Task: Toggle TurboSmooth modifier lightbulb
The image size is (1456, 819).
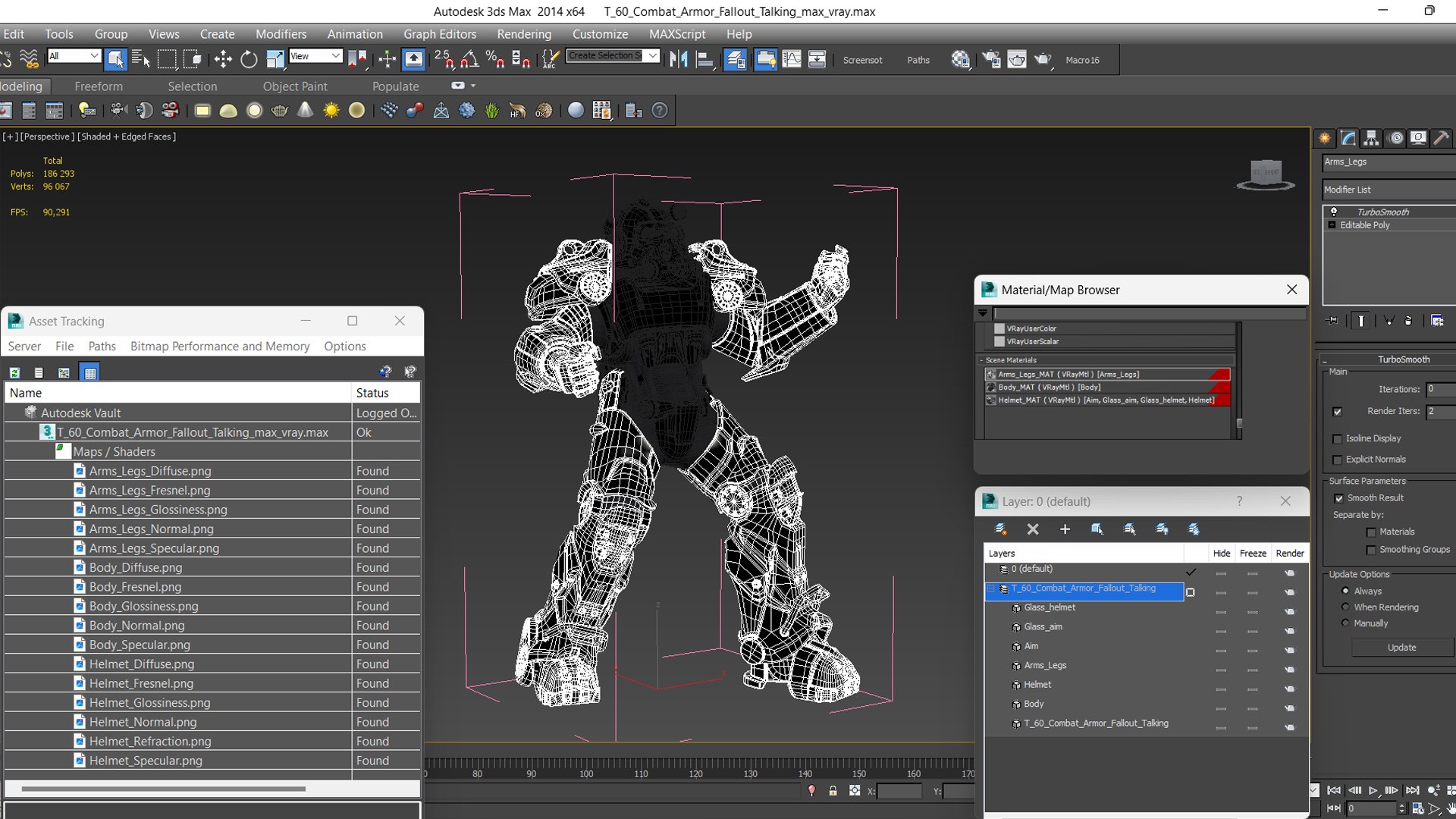Action: [x=1334, y=212]
